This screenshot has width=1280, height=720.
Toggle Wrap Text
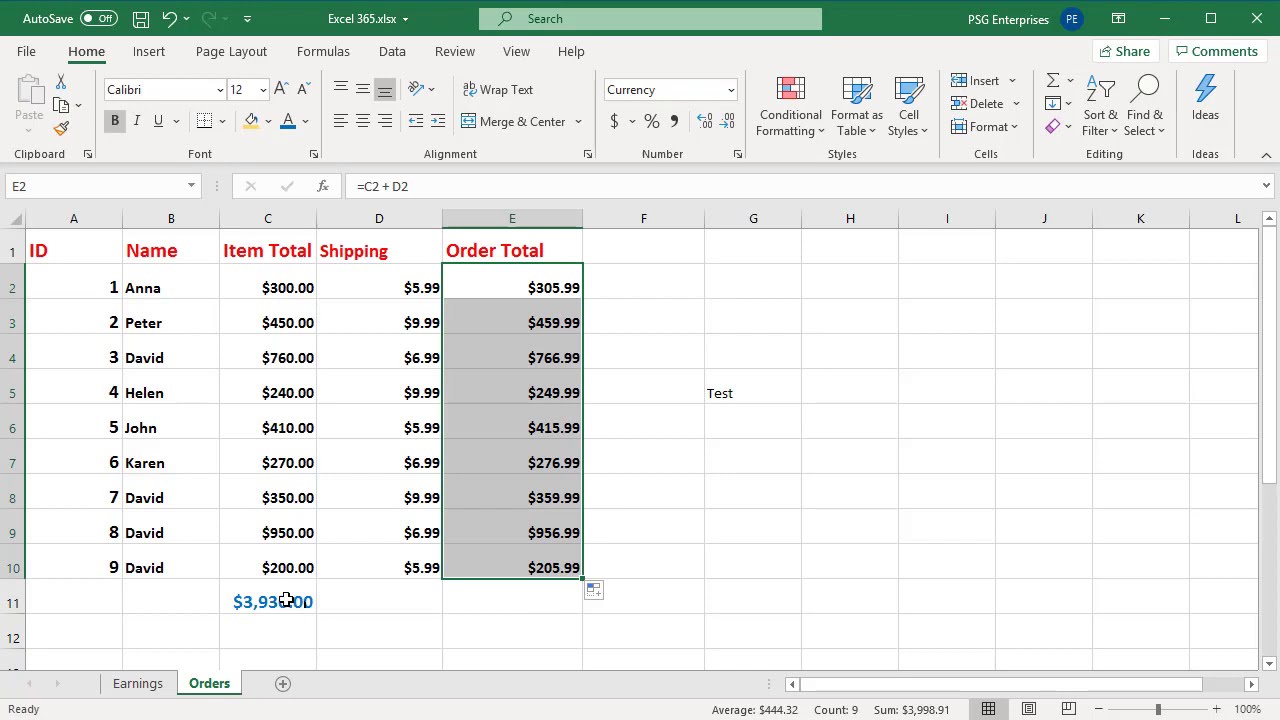(498, 89)
